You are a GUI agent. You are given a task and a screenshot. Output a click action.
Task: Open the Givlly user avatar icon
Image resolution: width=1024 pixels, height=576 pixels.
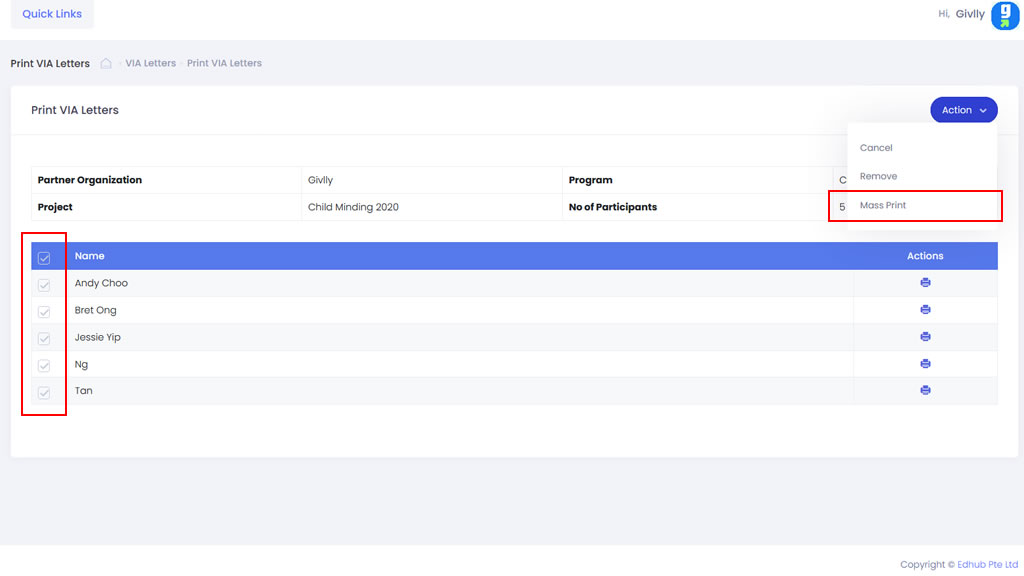point(1004,15)
